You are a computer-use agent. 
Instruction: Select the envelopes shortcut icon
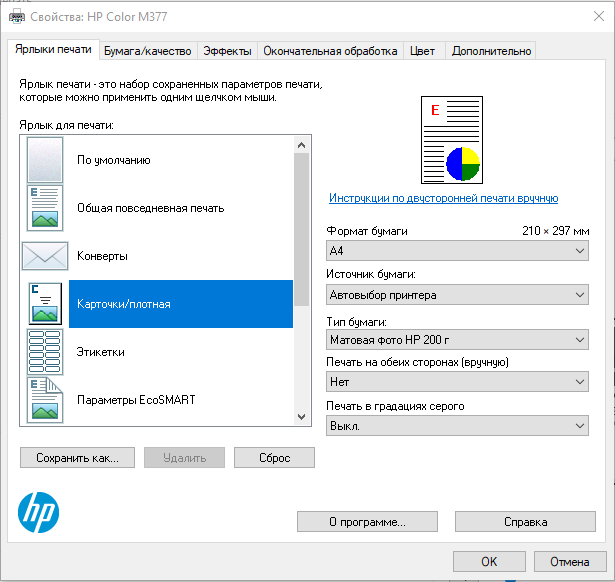pos(45,256)
